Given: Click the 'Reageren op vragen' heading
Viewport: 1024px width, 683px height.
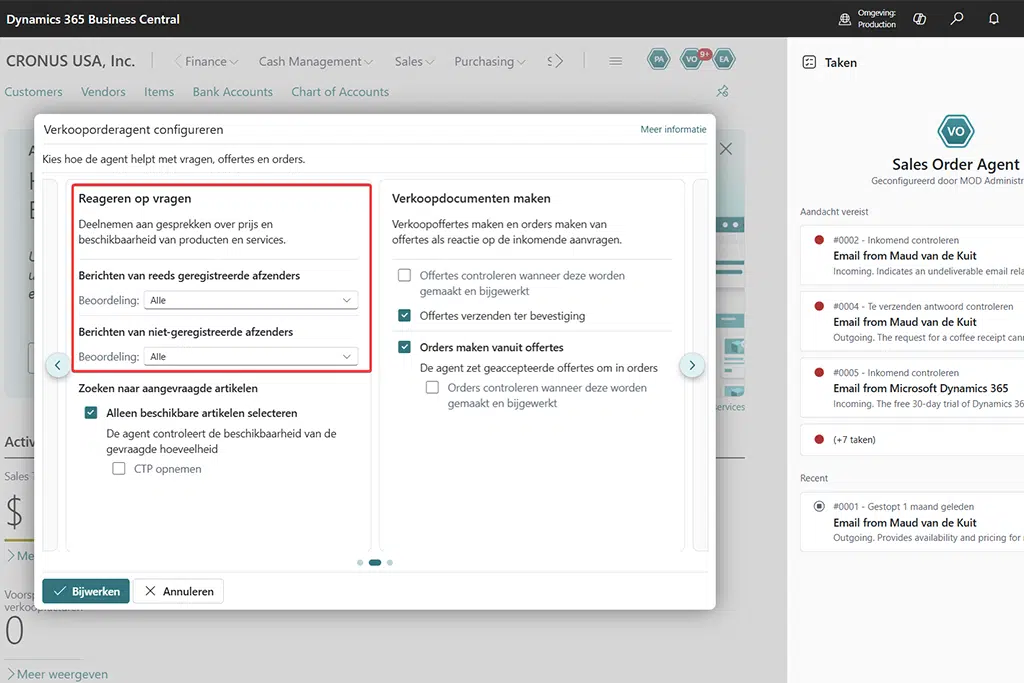Looking at the screenshot, I should click(135, 199).
